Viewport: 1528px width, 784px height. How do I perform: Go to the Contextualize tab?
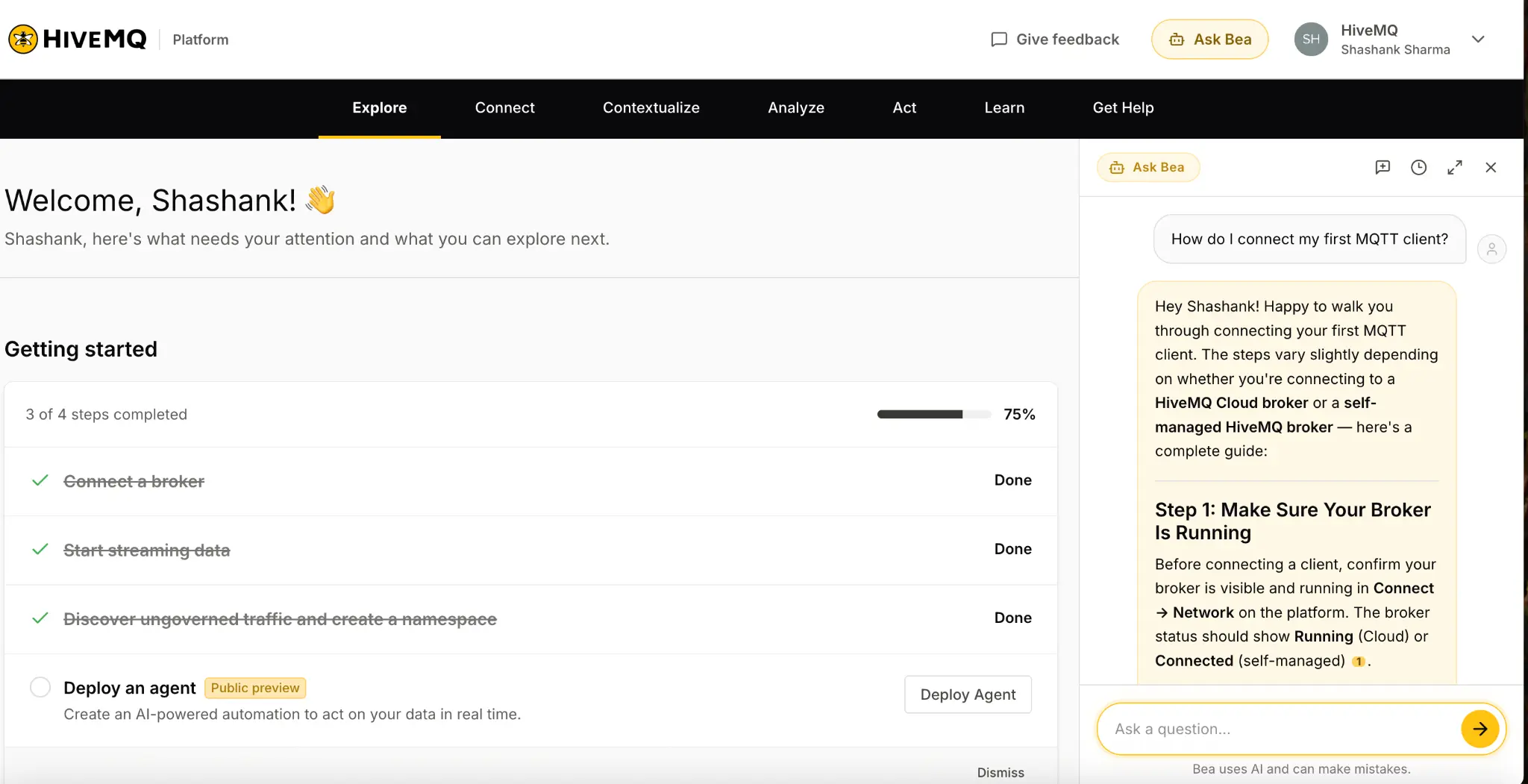[651, 107]
